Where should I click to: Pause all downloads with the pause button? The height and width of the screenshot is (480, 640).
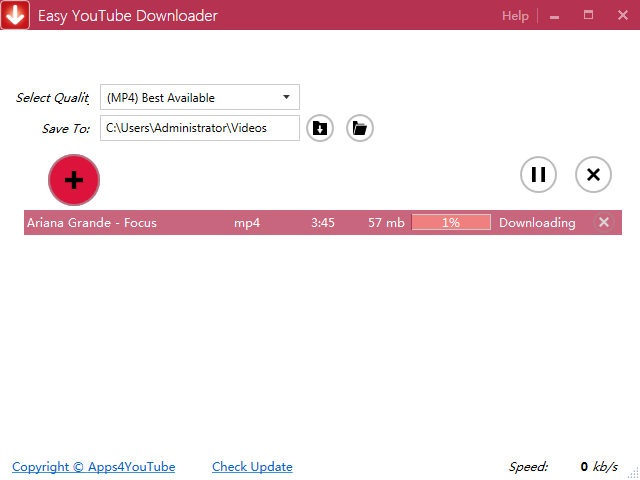(538, 175)
